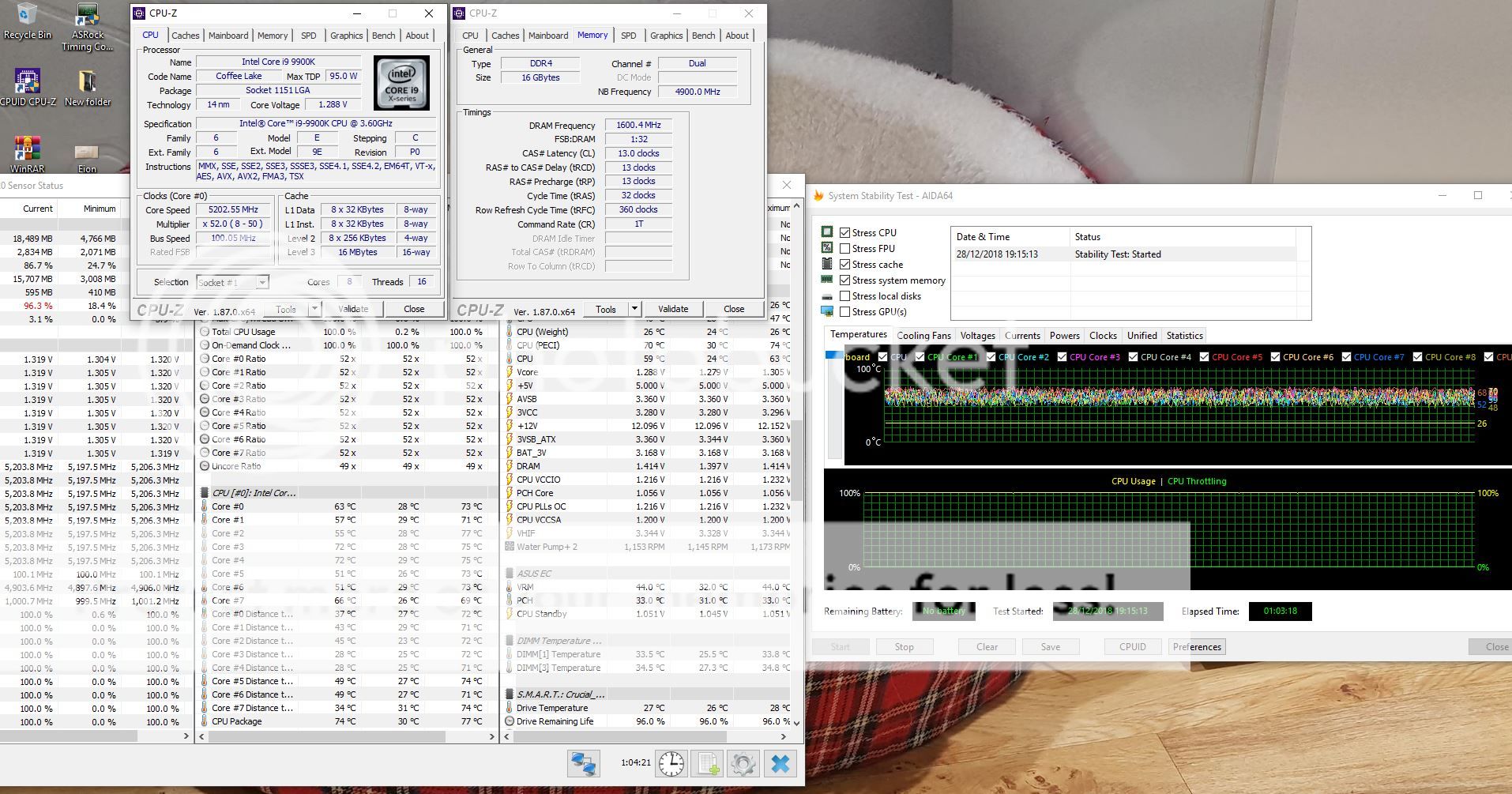This screenshot has height=794, width=1512.
Task: Click the chip icon beside Stress cache
Action: [827, 264]
